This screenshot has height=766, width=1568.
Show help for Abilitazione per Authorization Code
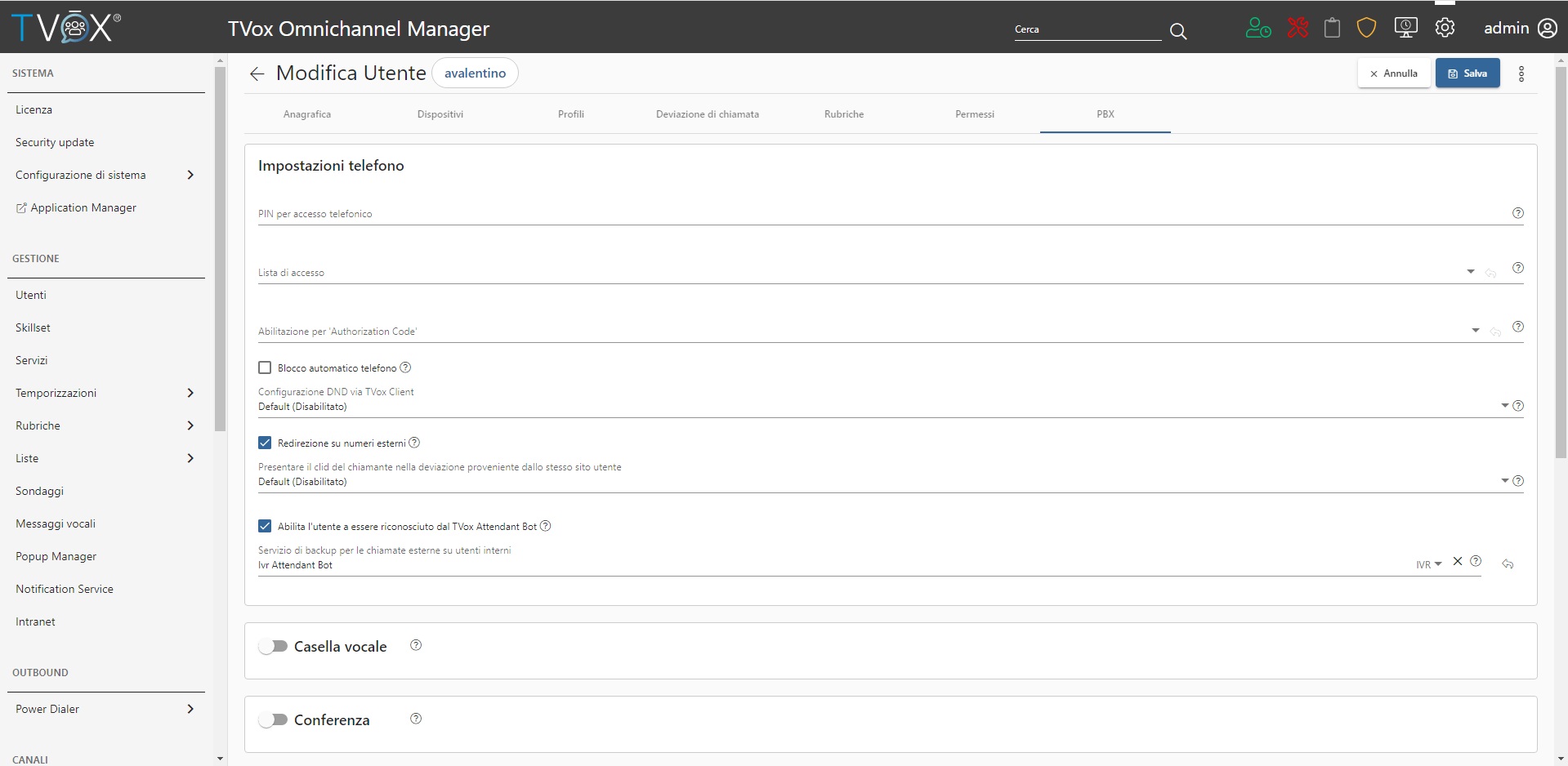click(x=1517, y=327)
